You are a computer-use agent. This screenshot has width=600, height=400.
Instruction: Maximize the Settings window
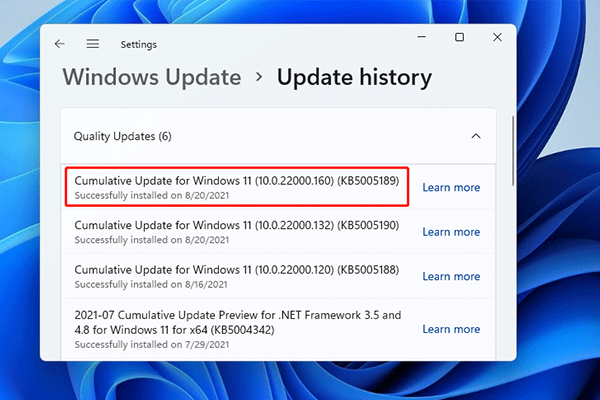460,37
